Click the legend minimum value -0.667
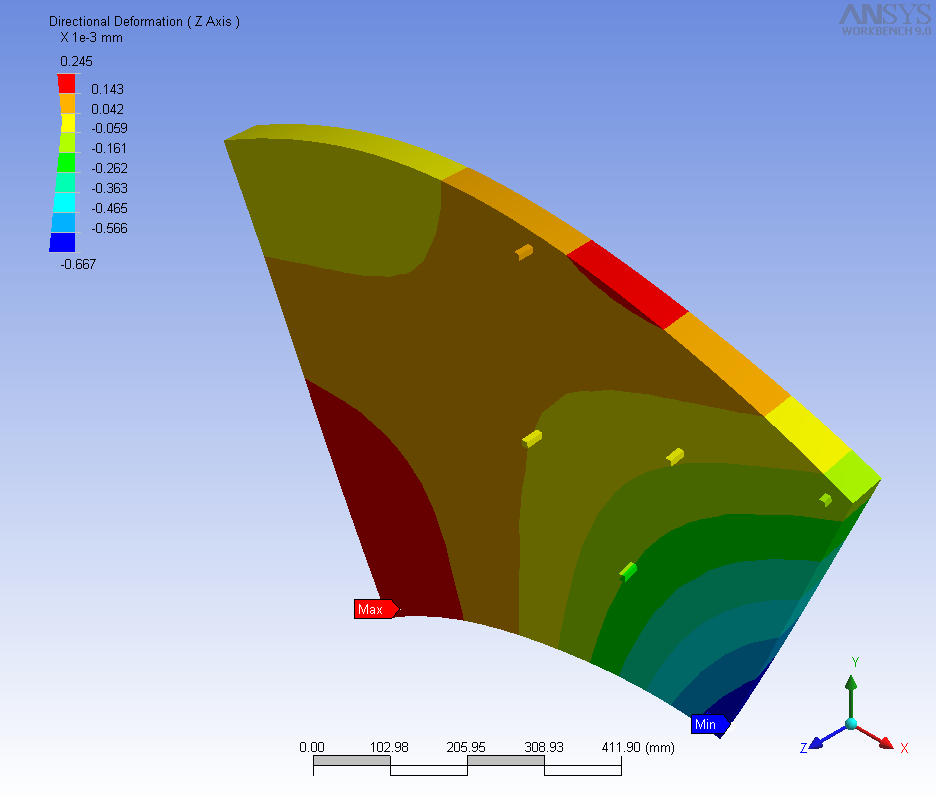This screenshot has width=936, height=800. click(78, 264)
